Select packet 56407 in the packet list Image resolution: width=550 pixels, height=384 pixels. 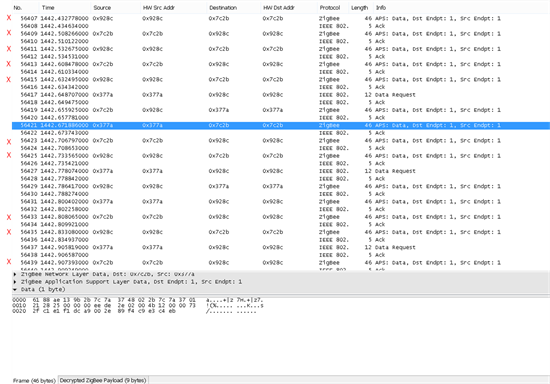[x=281, y=18]
